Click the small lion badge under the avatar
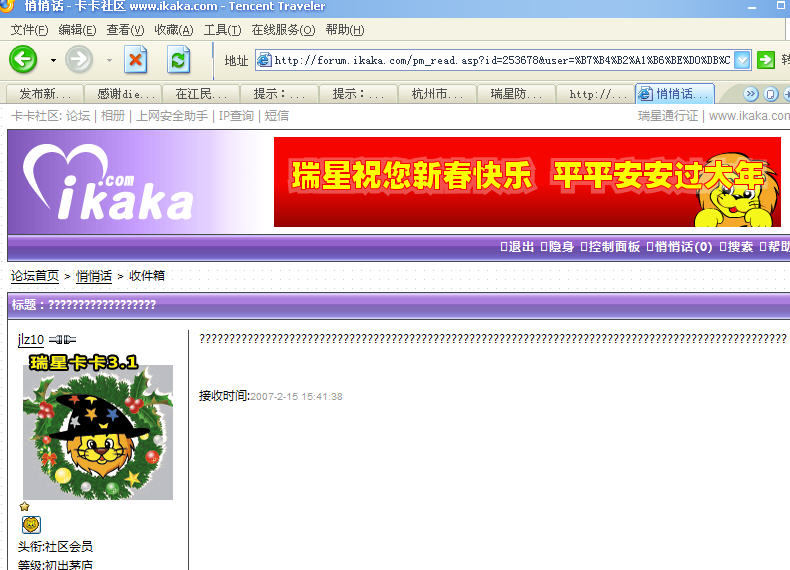The height and width of the screenshot is (570, 790). tap(31, 525)
